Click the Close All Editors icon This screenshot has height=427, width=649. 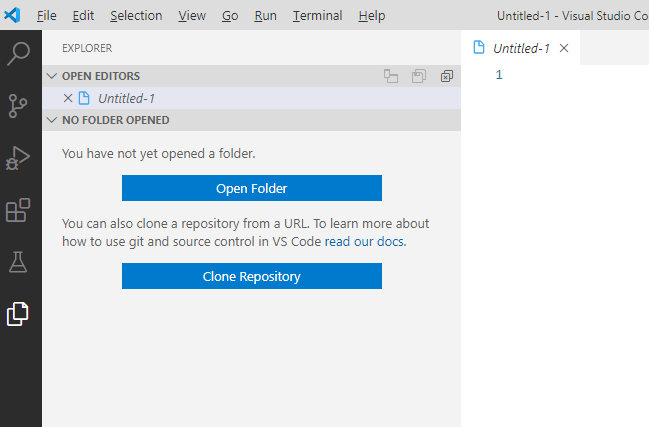(447, 76)
